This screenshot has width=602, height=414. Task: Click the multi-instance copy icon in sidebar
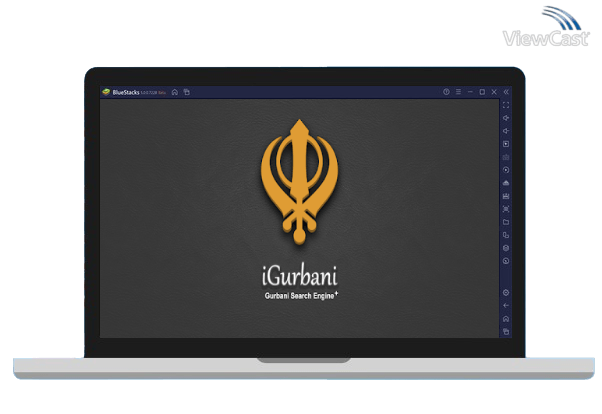pos(506,235)
